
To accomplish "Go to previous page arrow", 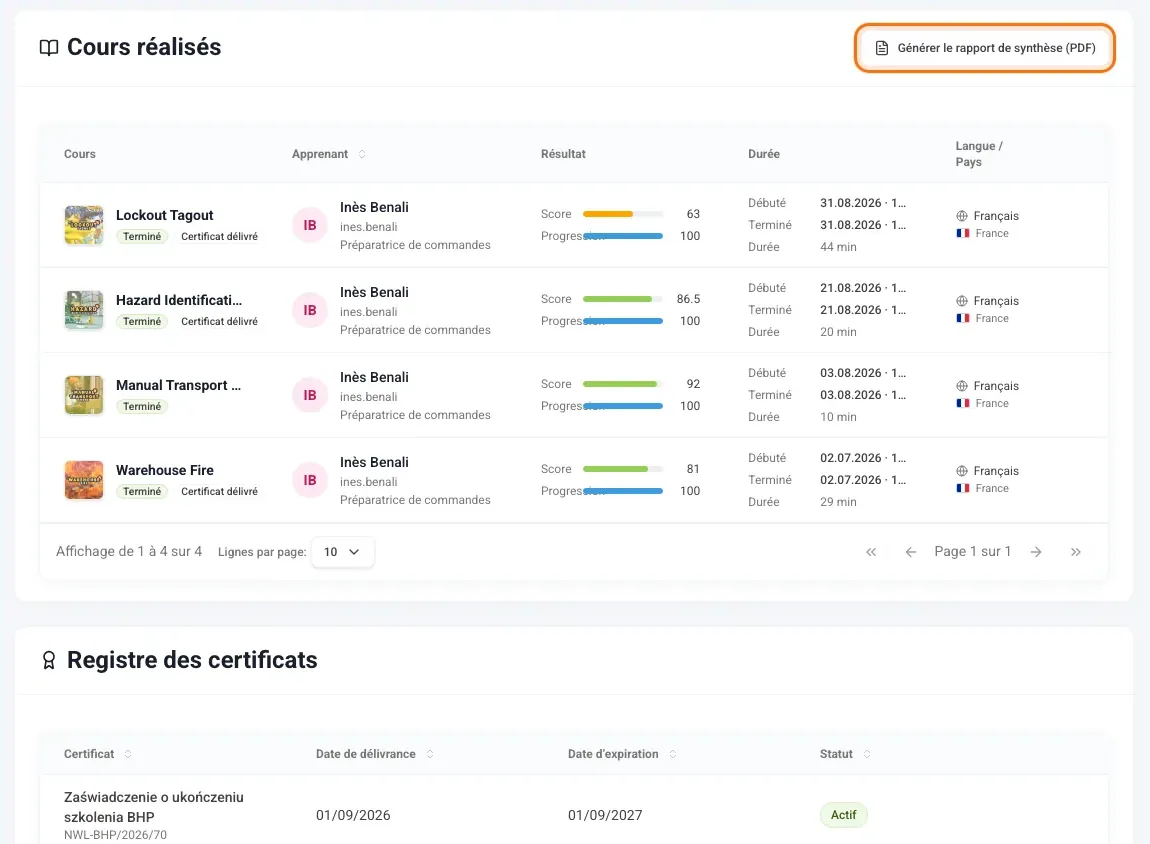I will (x=911, y=552).
